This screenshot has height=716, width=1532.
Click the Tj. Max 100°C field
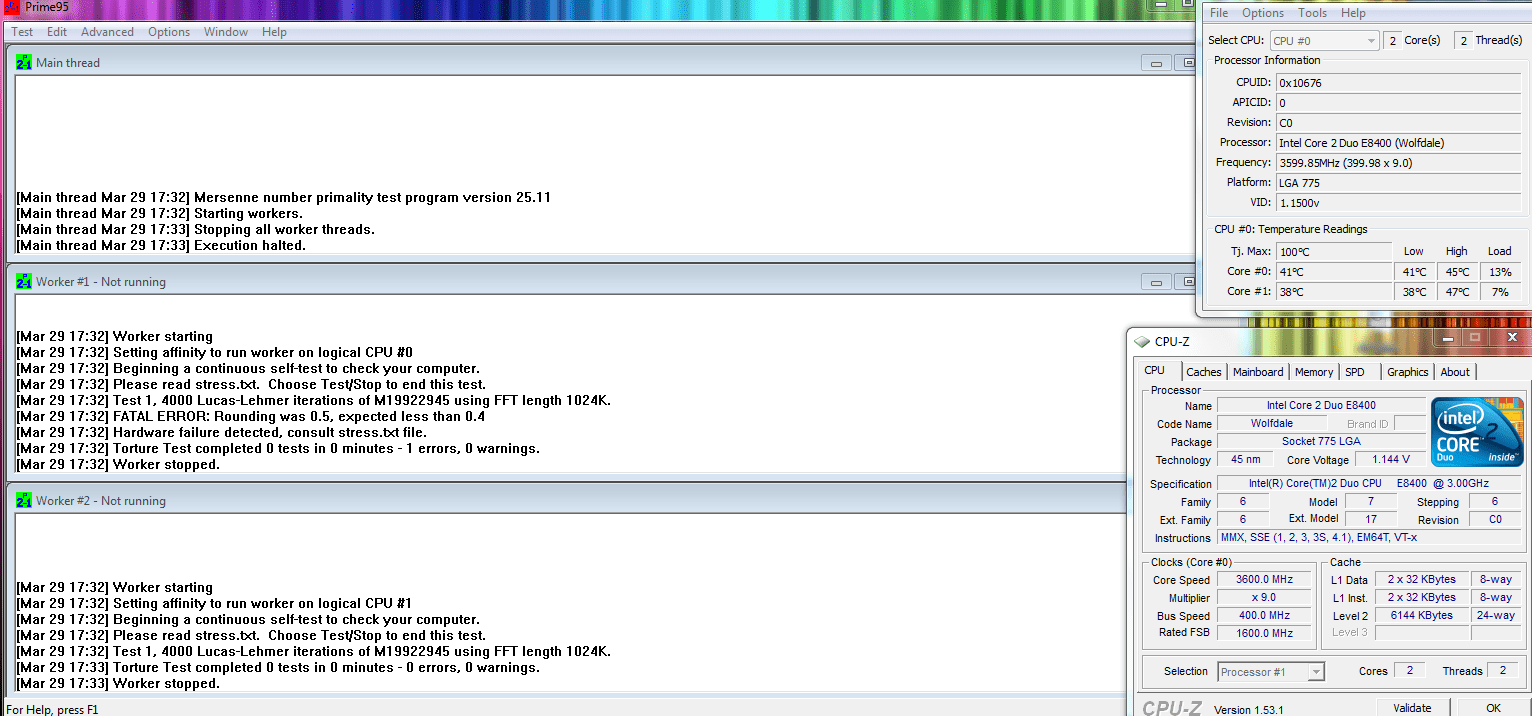(1334, 252)
